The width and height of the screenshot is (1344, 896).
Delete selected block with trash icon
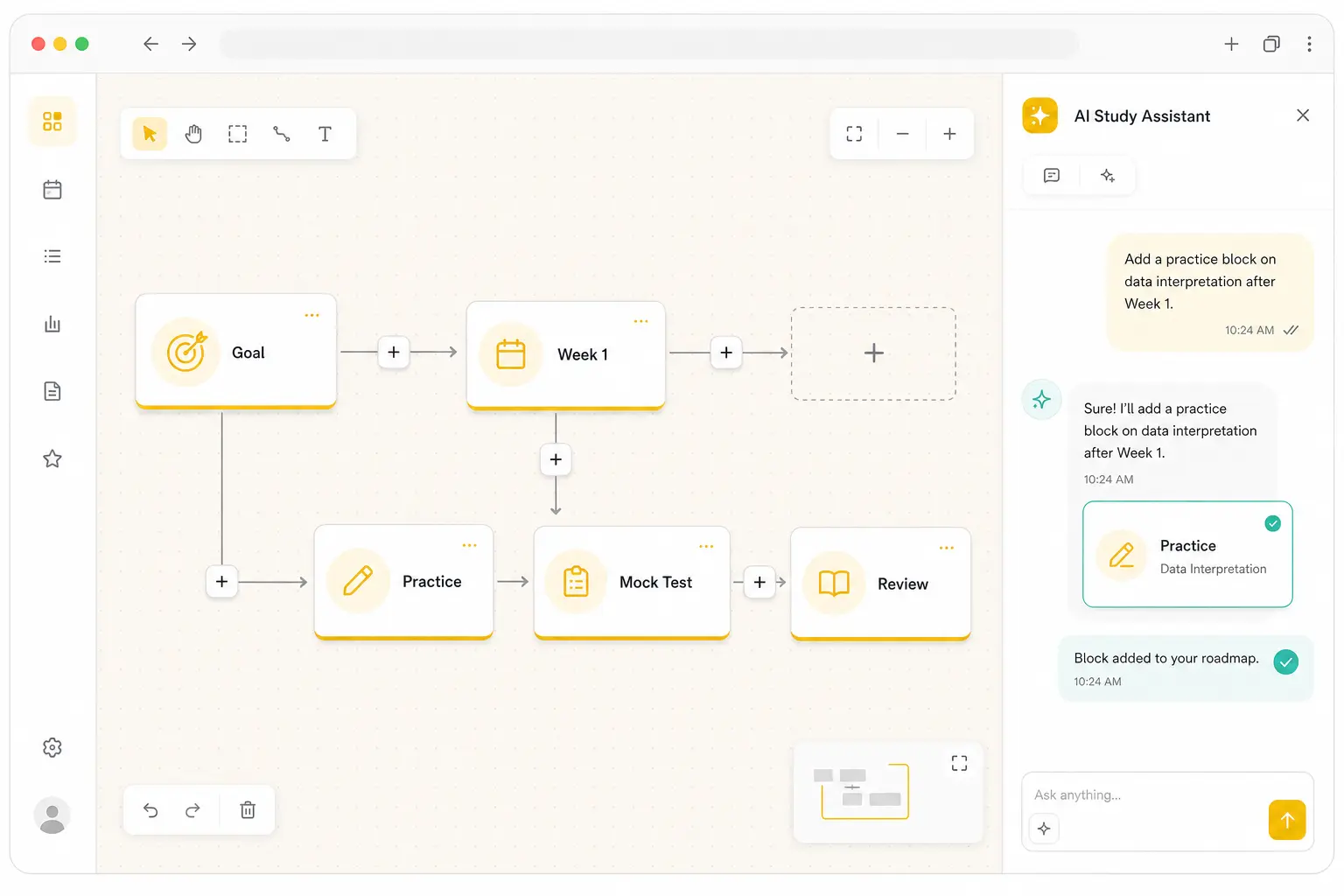tap(248, 810)
